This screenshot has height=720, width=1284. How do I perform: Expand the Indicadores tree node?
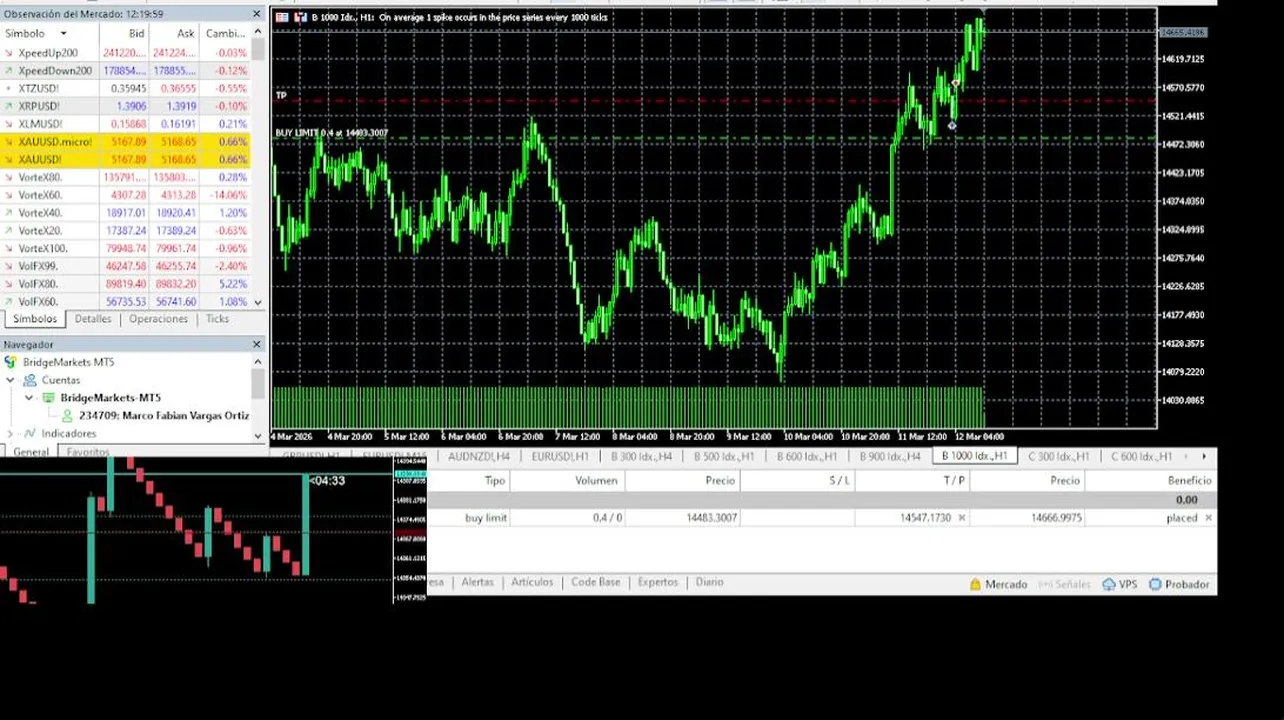tap(11, 433)
